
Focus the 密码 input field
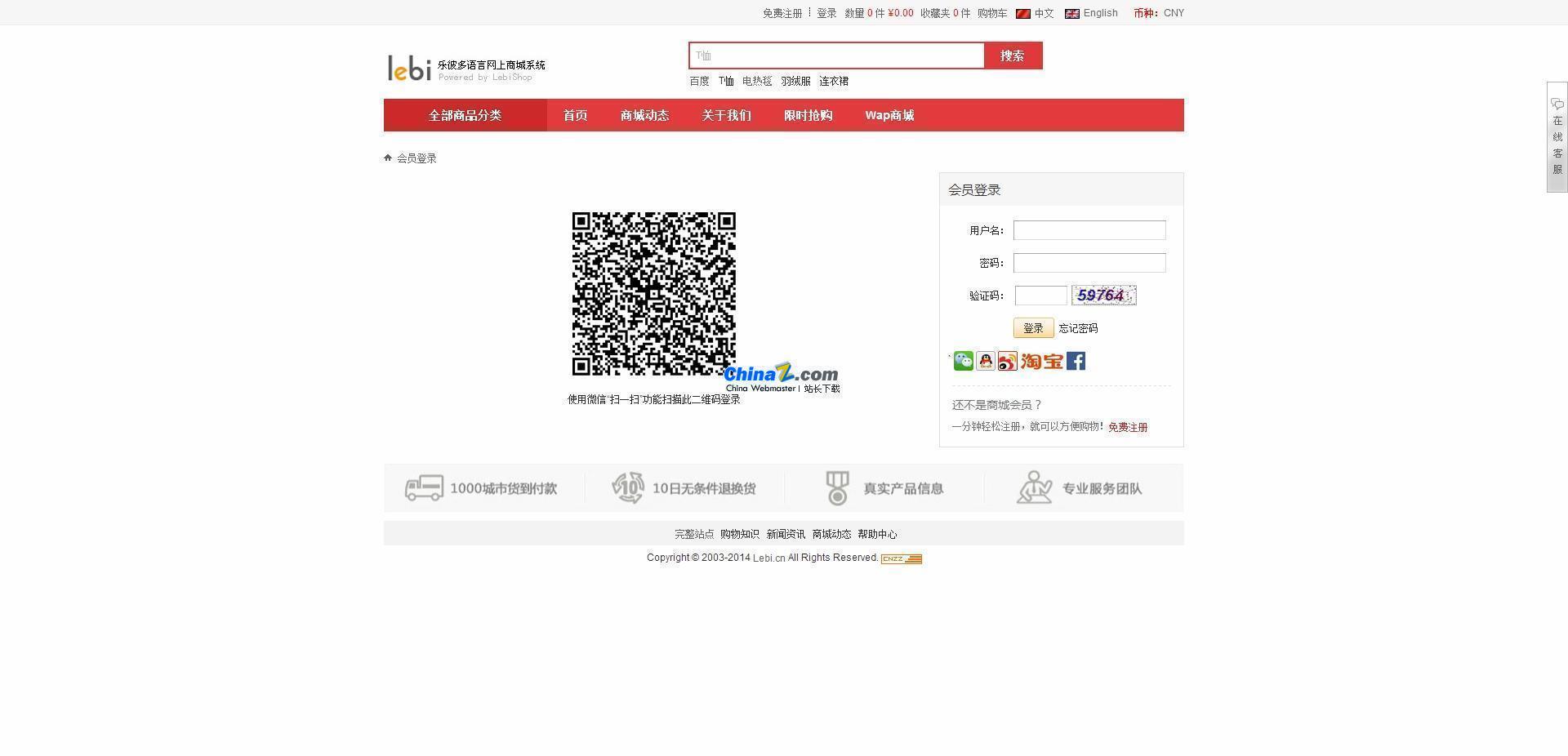coord(1089,263)
